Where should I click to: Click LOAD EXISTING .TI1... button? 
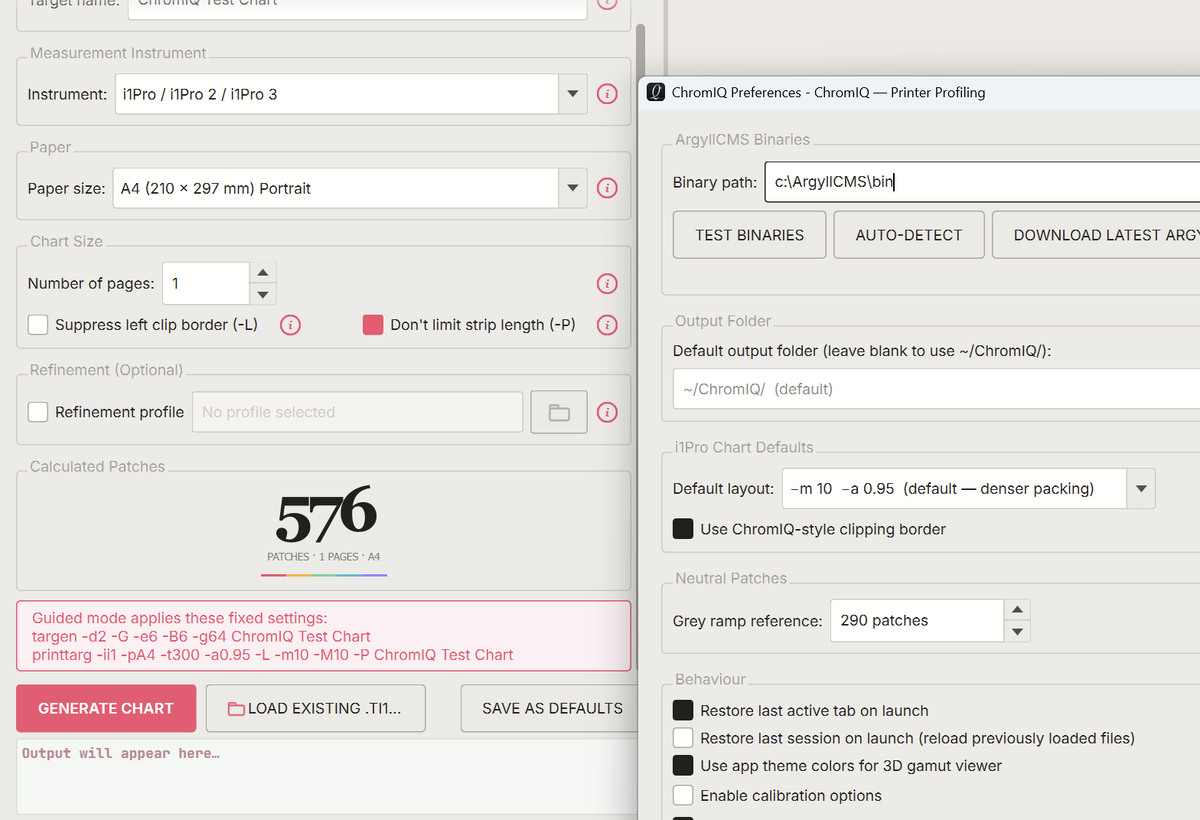(x=316, y=708)
